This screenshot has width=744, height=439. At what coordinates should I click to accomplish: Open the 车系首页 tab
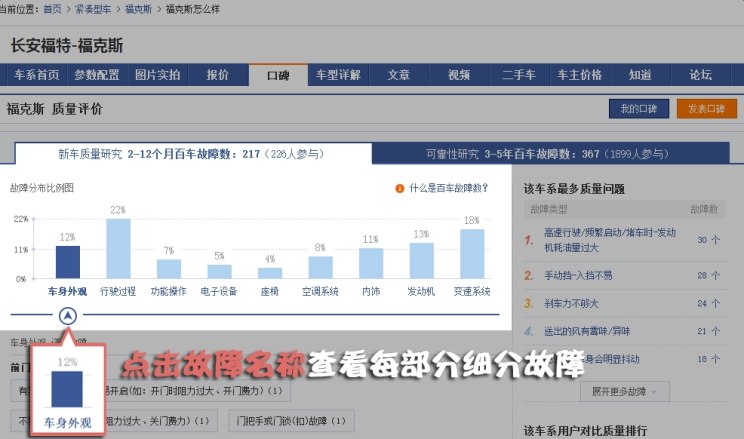pyautogui.click(x=37, y=75)
